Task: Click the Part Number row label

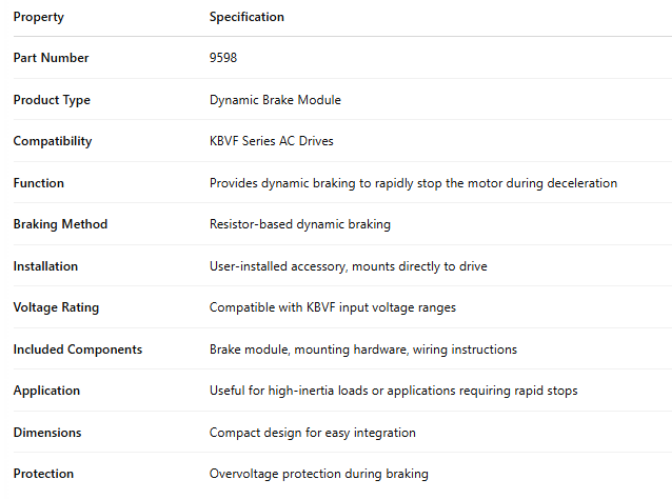Action: 51,58
